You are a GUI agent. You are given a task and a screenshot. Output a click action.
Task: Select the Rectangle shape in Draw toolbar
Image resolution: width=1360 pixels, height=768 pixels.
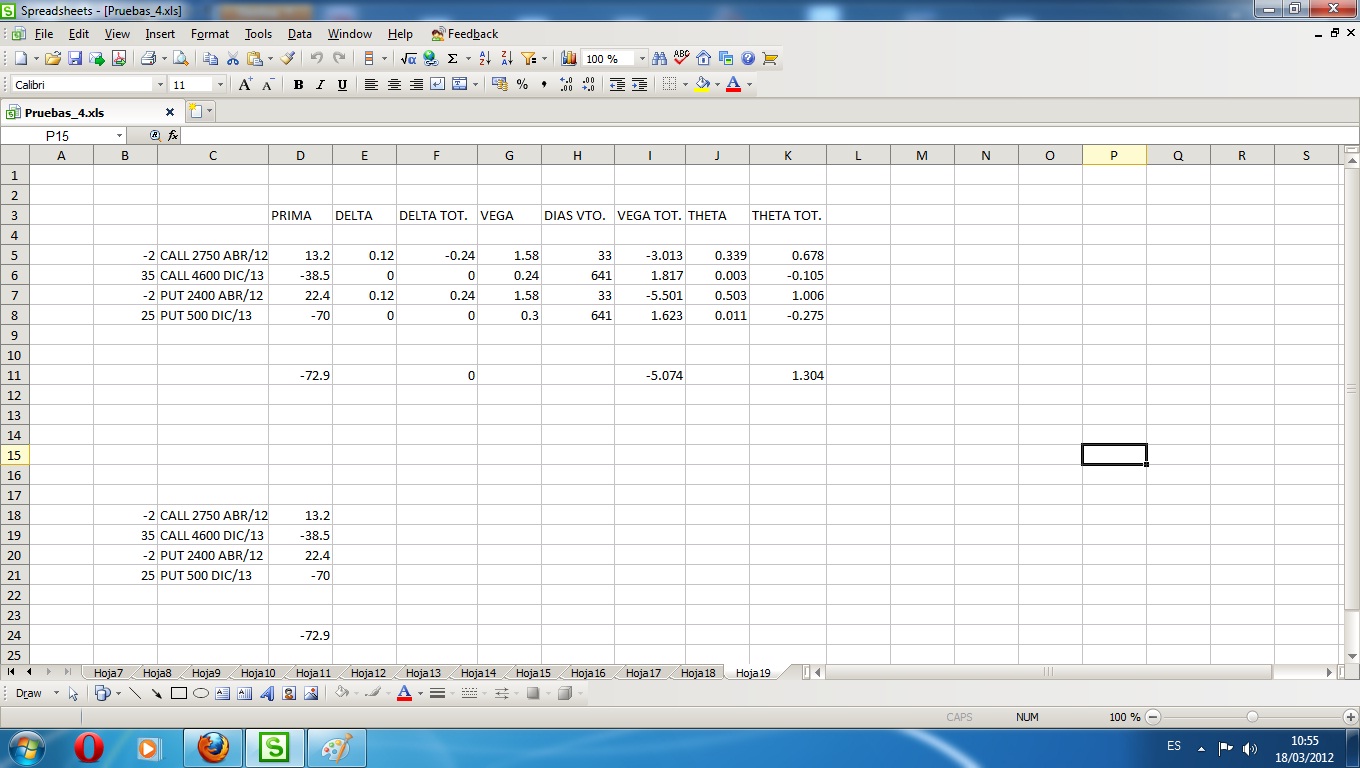[179, 693]
